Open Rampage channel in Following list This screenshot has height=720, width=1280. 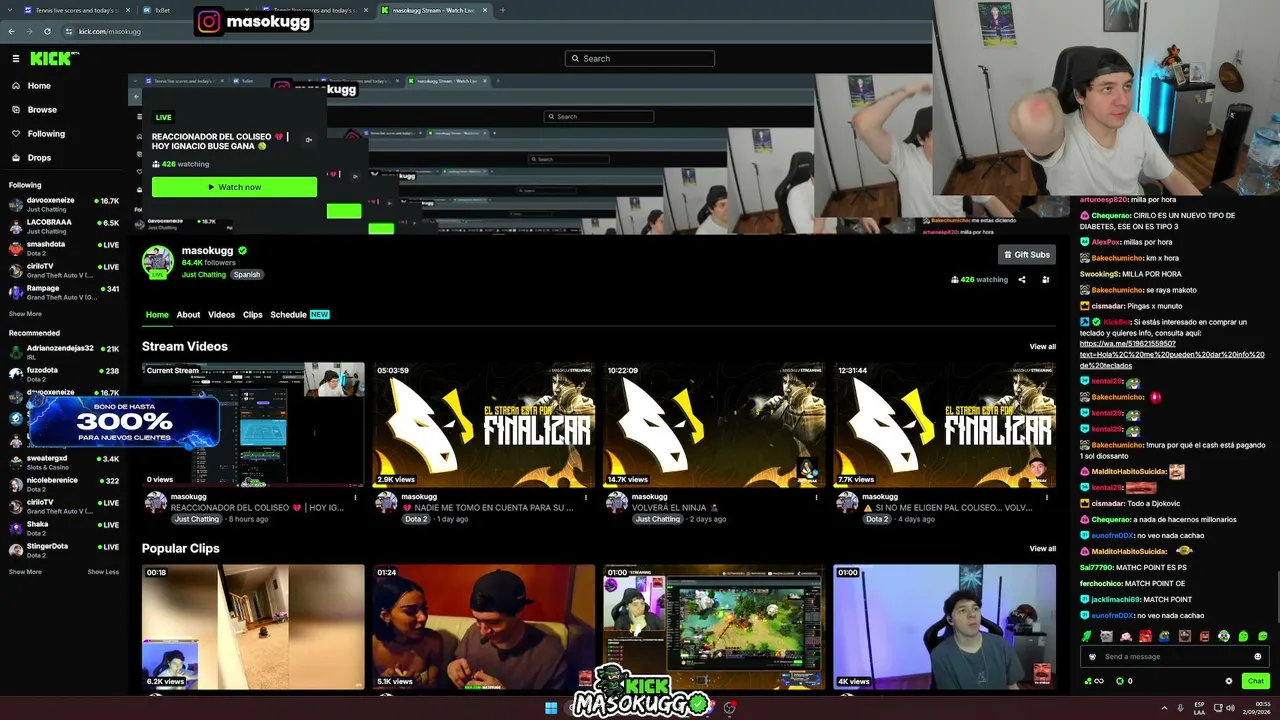pos(64,293)
